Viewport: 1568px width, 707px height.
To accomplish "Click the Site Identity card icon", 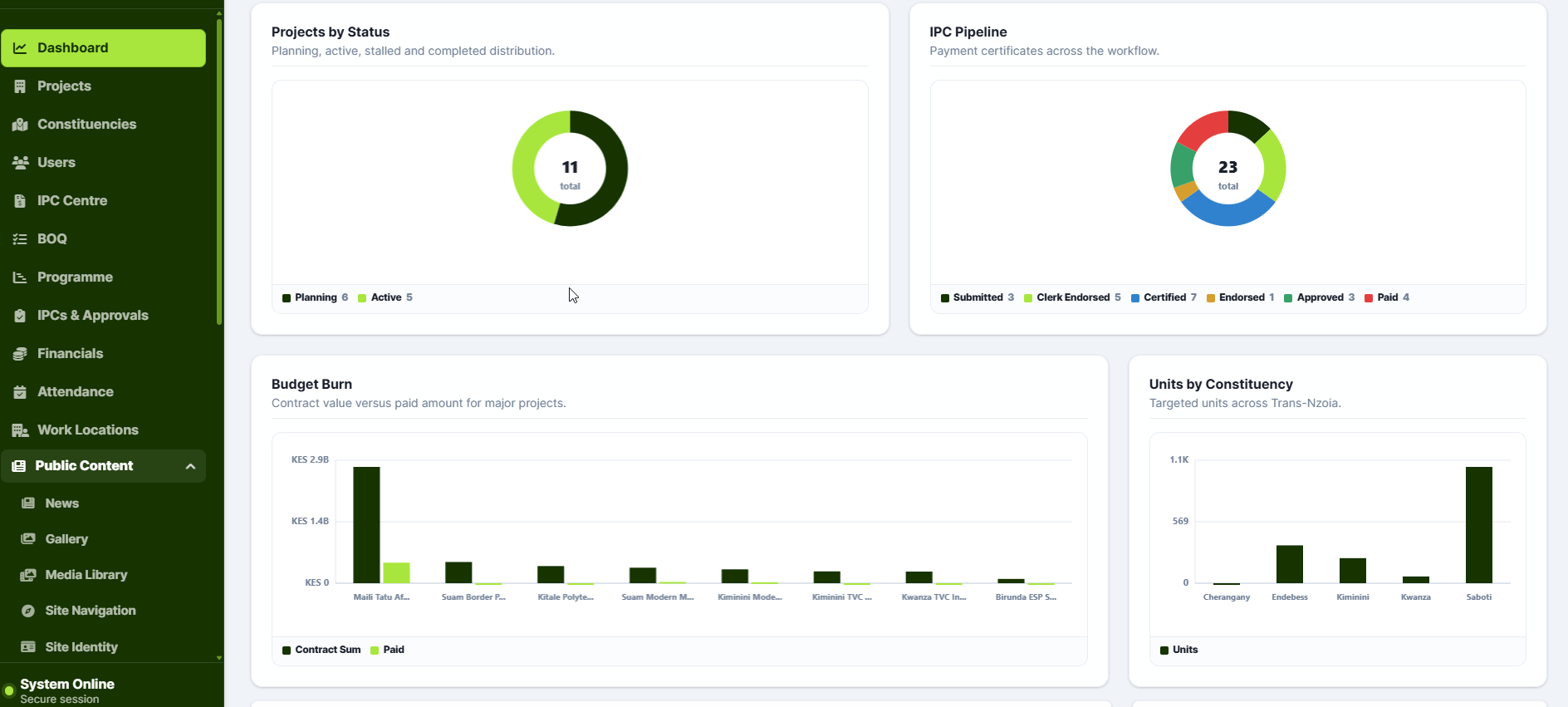I will tap(28, 647).
